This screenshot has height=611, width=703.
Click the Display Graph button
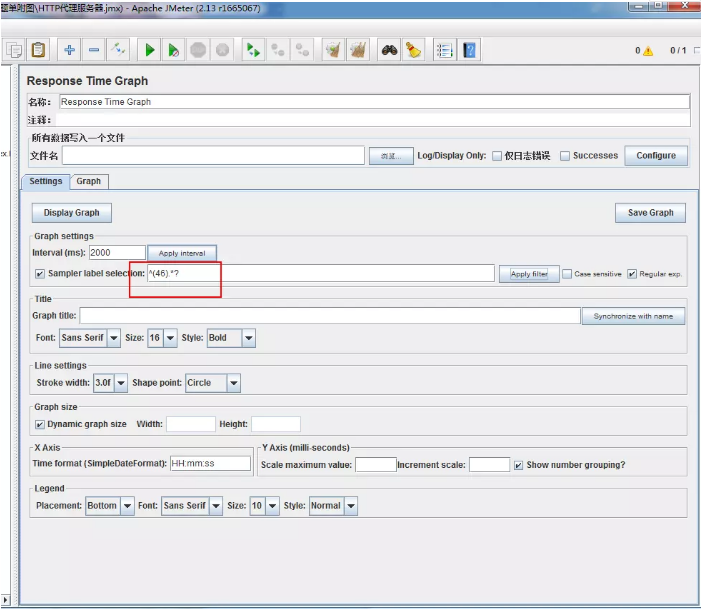click(x=72, y=213)
